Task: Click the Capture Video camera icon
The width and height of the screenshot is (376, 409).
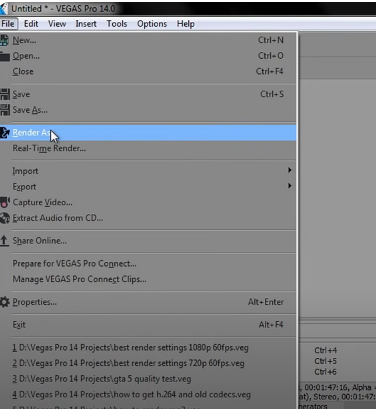Action: (5, 202)
